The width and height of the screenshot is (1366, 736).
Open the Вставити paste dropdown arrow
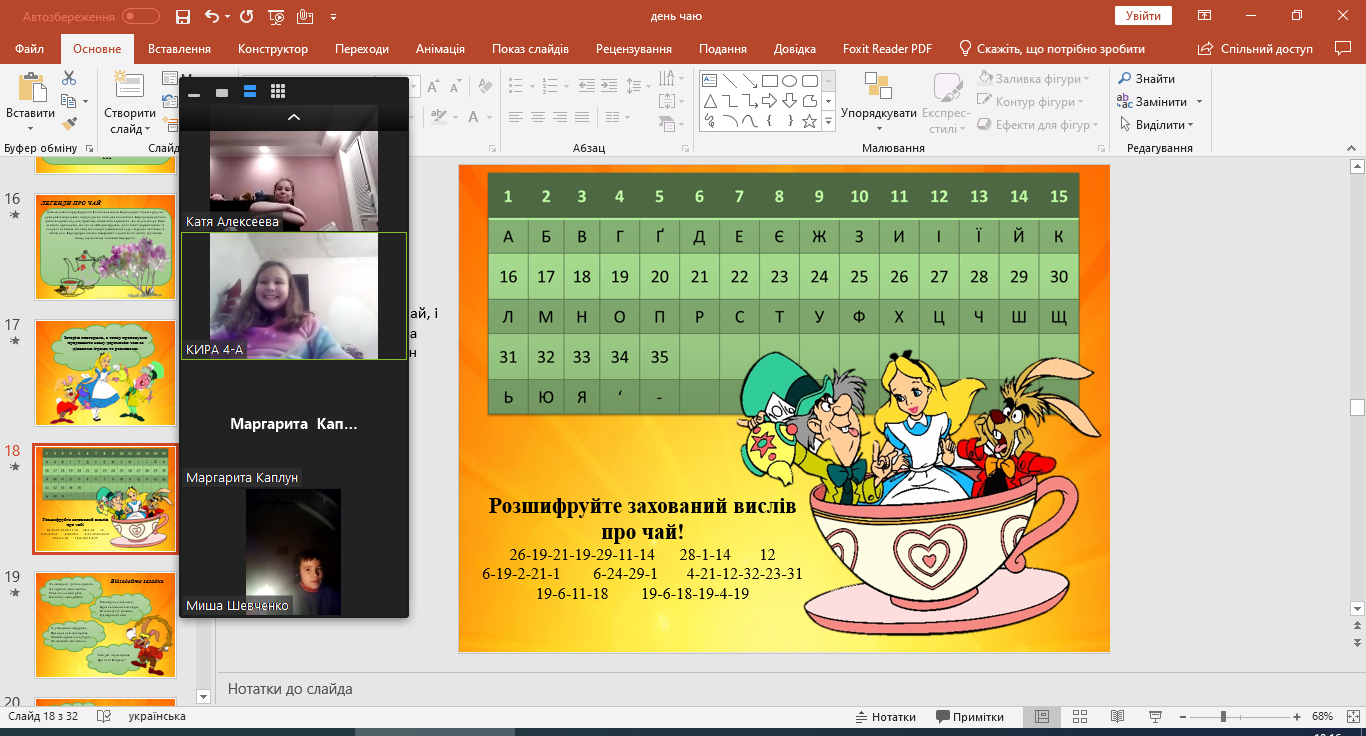[30, 129]
